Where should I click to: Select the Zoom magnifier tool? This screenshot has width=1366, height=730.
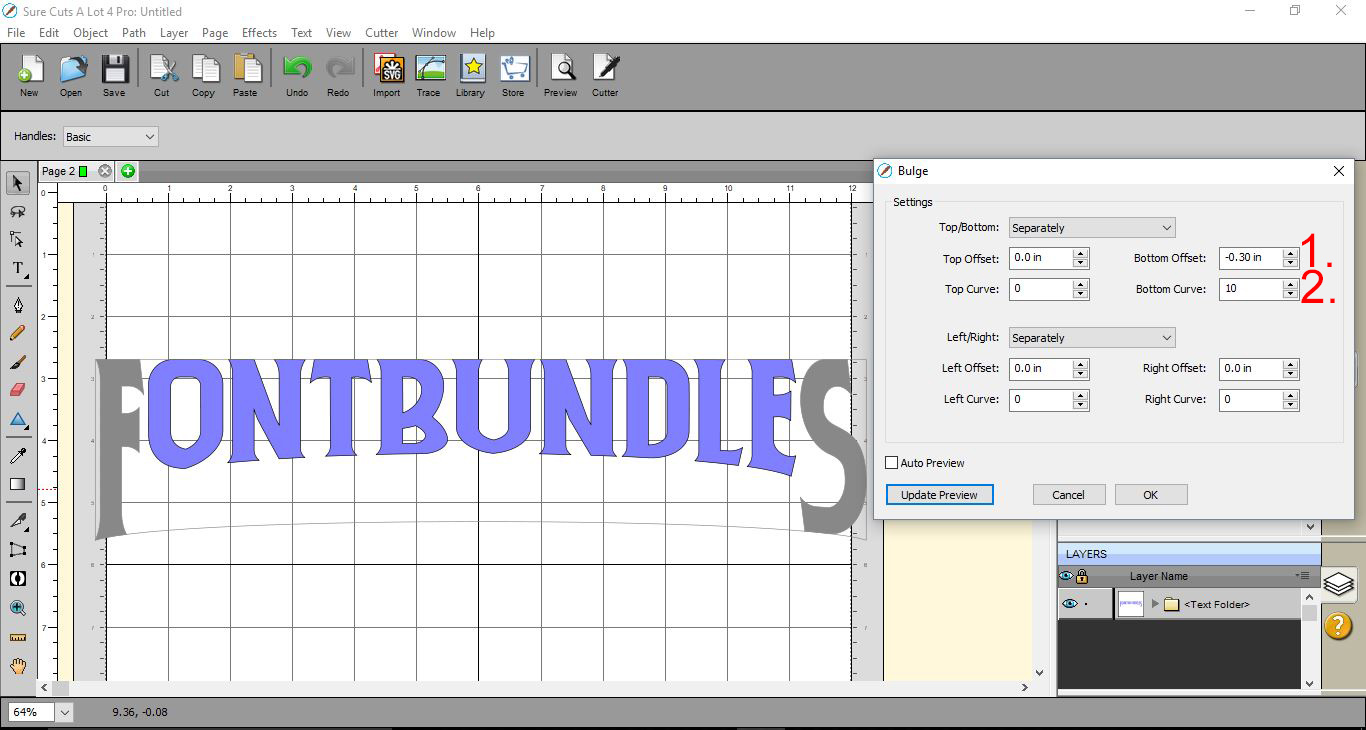18,608
